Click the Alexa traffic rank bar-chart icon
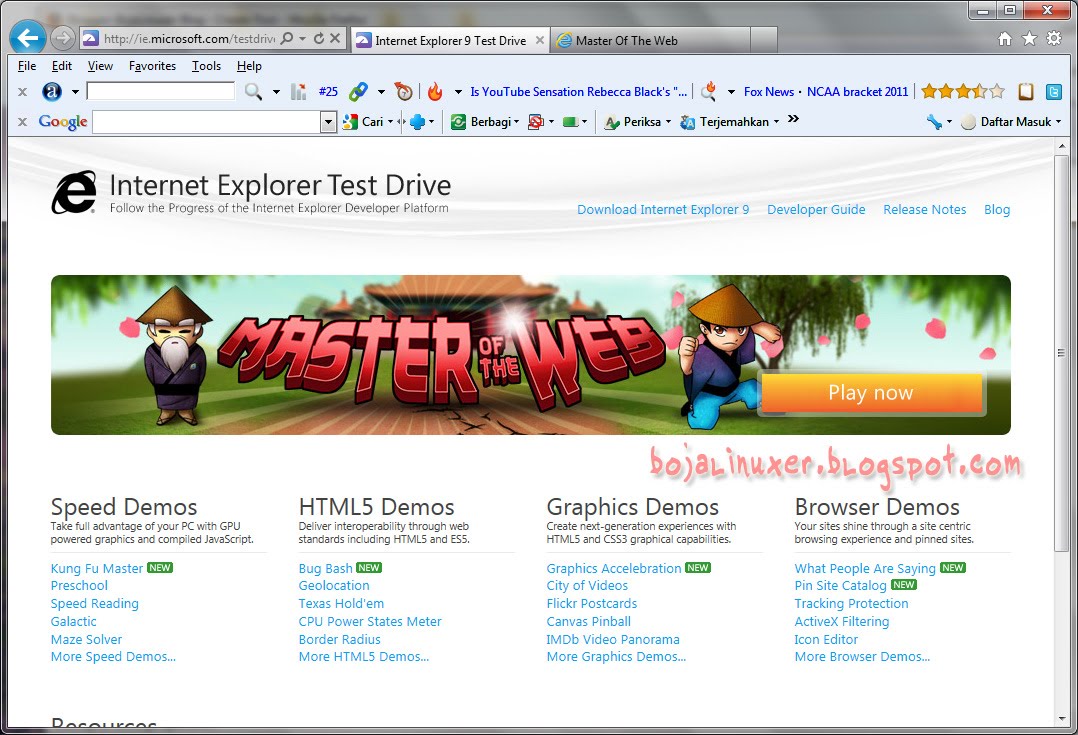The height and width of the screenshot is (735, 1078). click(298, 91)
